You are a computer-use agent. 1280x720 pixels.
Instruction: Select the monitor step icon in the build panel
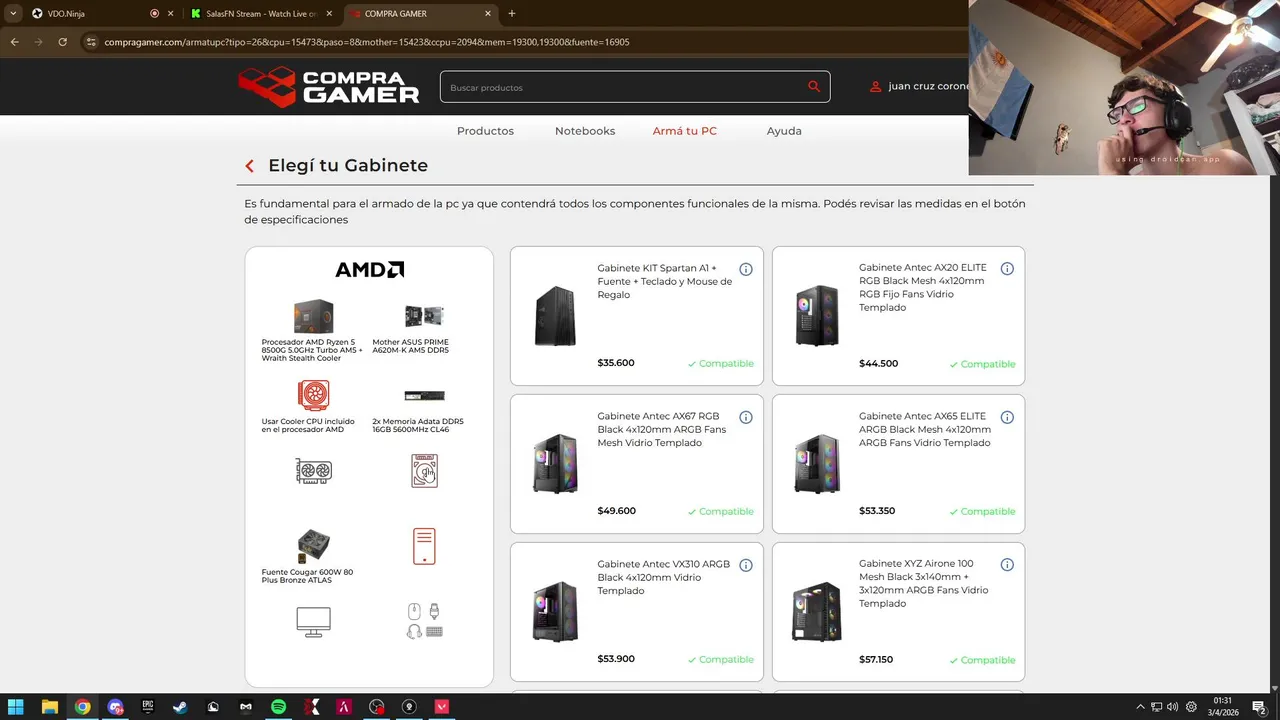pos(313,621)
